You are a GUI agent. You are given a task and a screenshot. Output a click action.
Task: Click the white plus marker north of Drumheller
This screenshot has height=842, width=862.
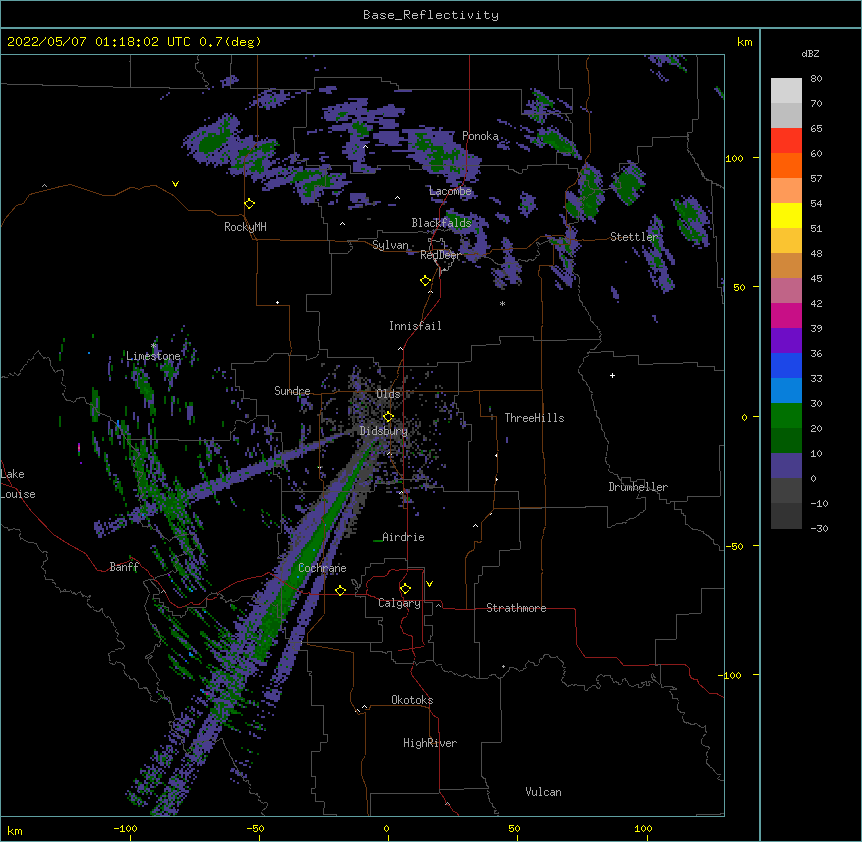tap(612, 375)
